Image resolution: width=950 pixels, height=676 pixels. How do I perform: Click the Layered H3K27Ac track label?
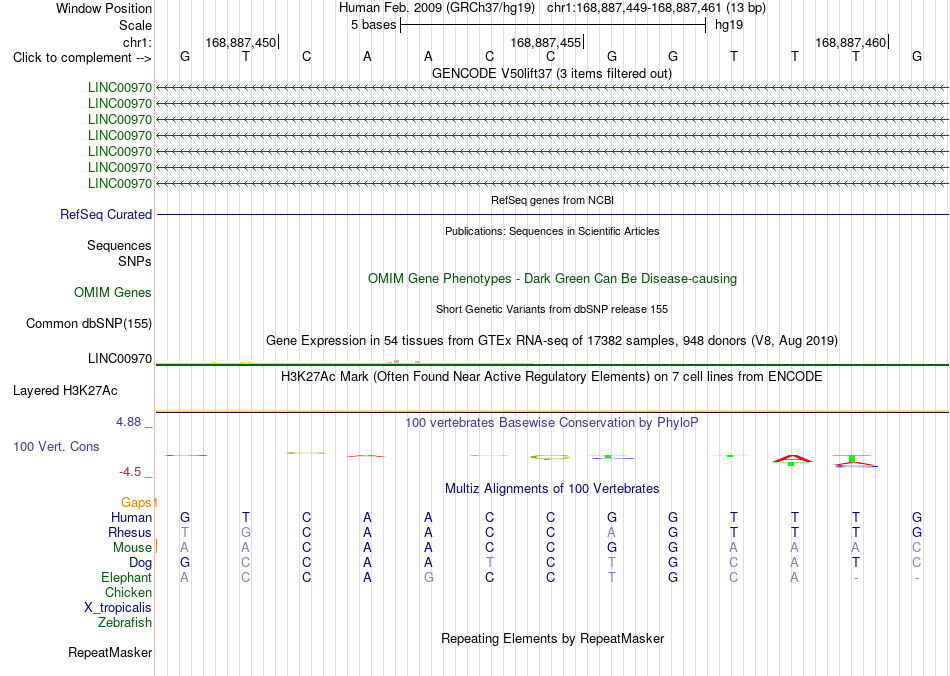point(65,391)
